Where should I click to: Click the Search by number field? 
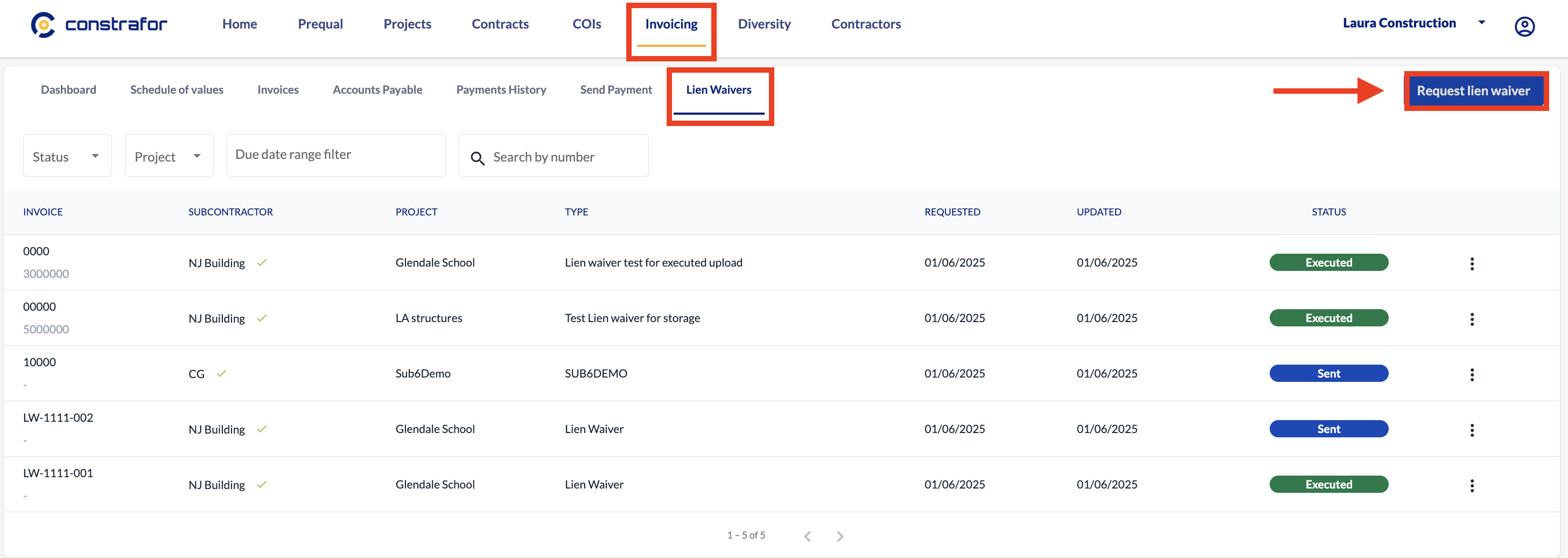554,155
